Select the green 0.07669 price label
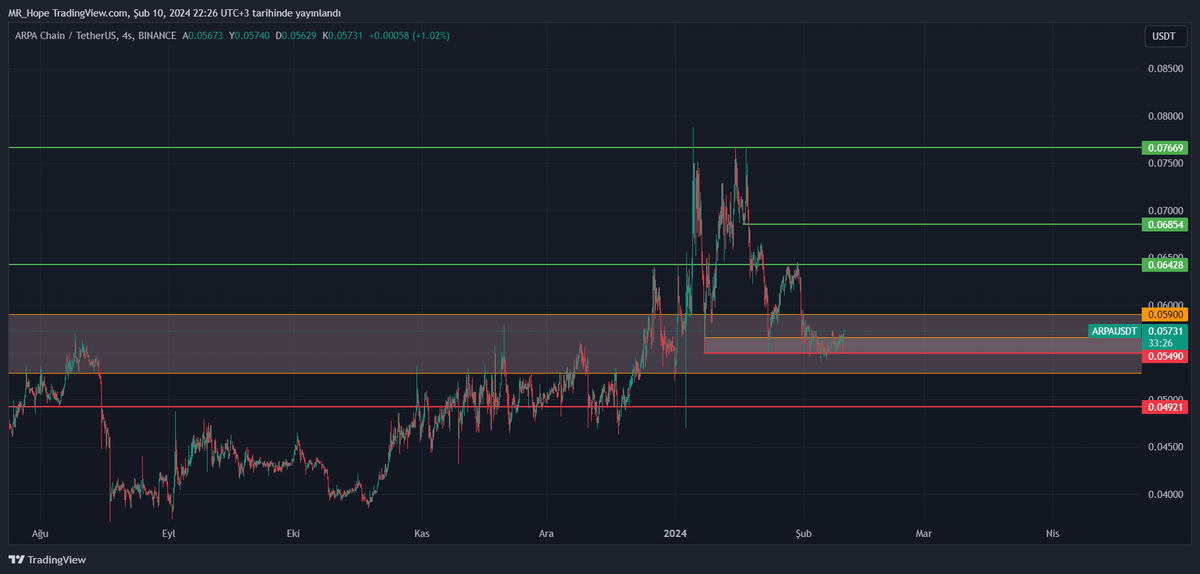This screenshot has width=1200, height=574. pos(1166,148)
